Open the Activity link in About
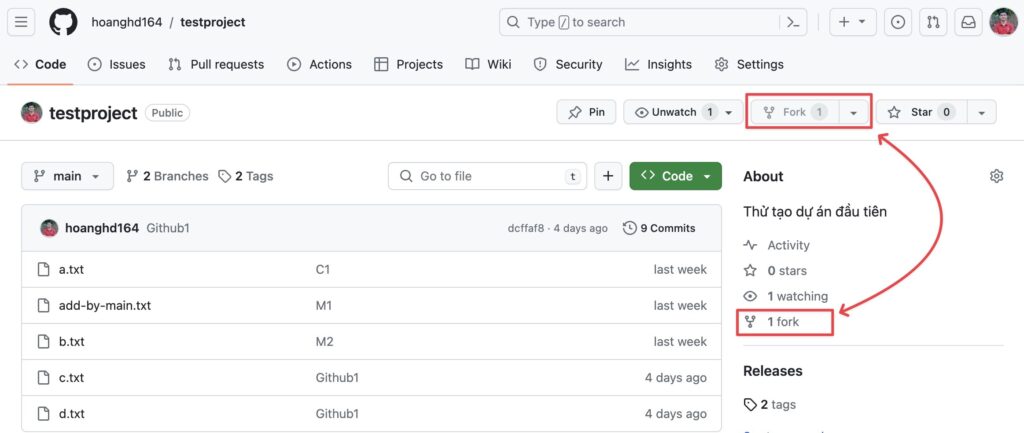Screen dimensions: 1024x433 pos(777,245)
